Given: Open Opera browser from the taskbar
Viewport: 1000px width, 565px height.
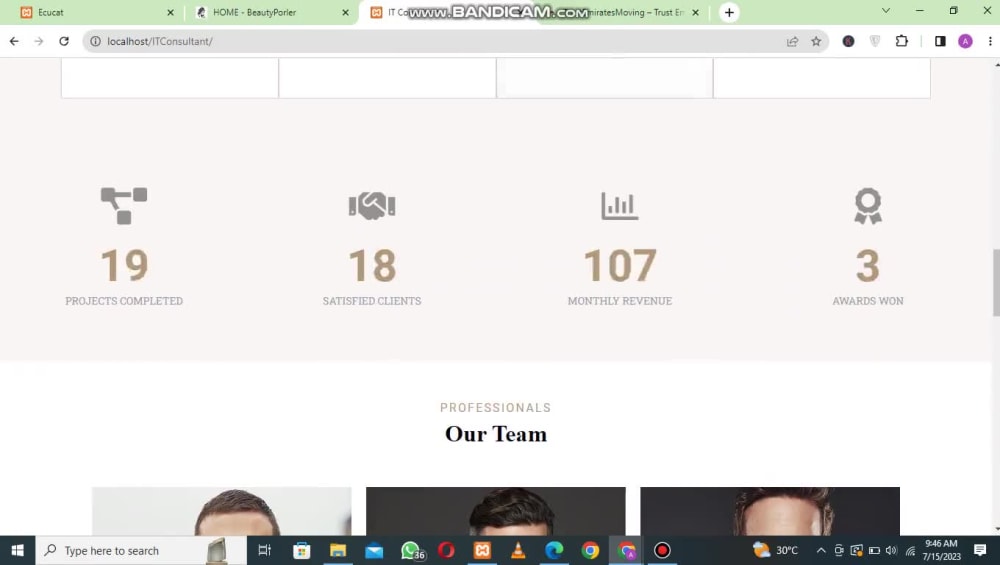Looking at the screenshot, I should (446, 550).
